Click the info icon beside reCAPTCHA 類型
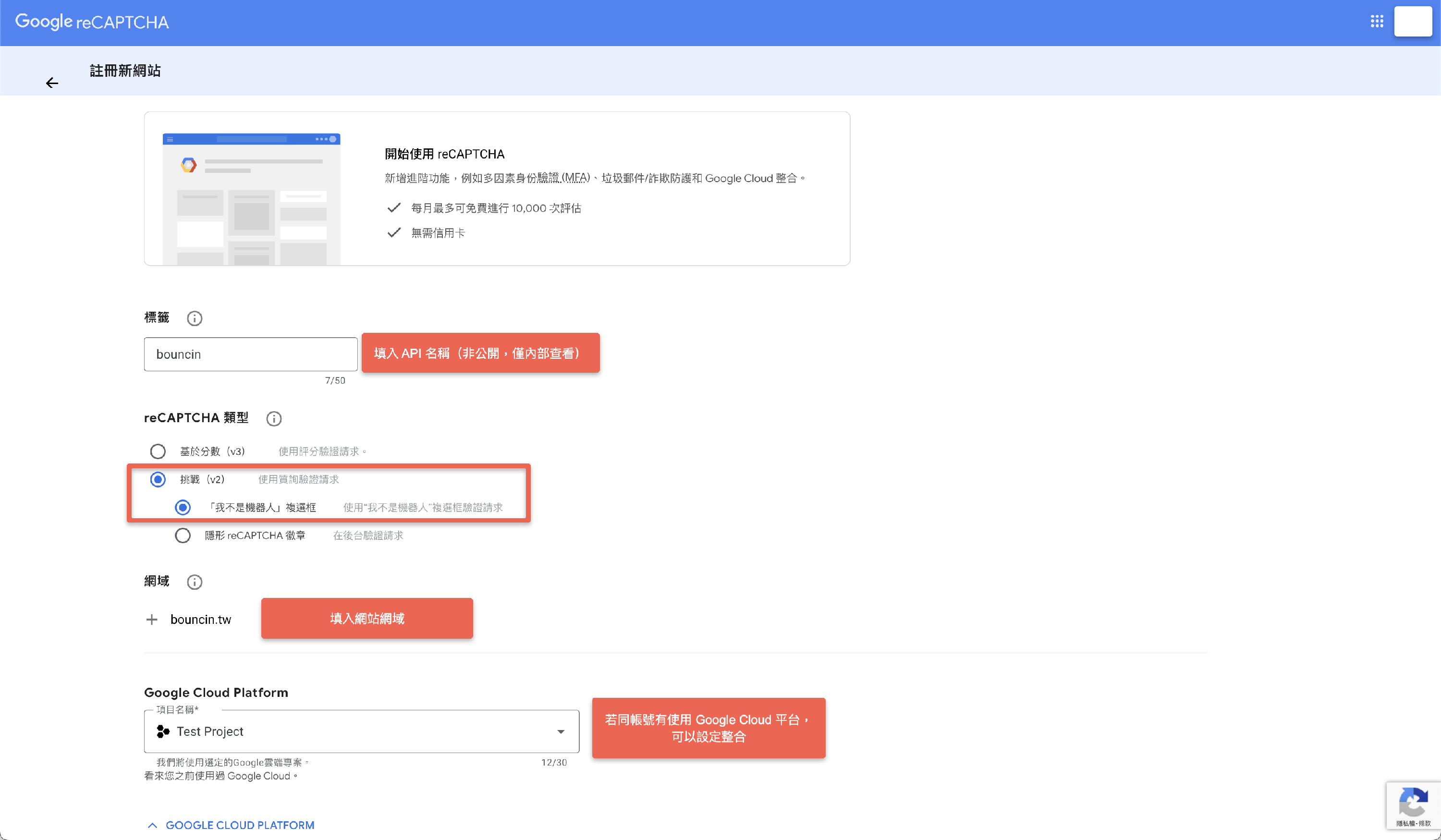 pos(274,419)
